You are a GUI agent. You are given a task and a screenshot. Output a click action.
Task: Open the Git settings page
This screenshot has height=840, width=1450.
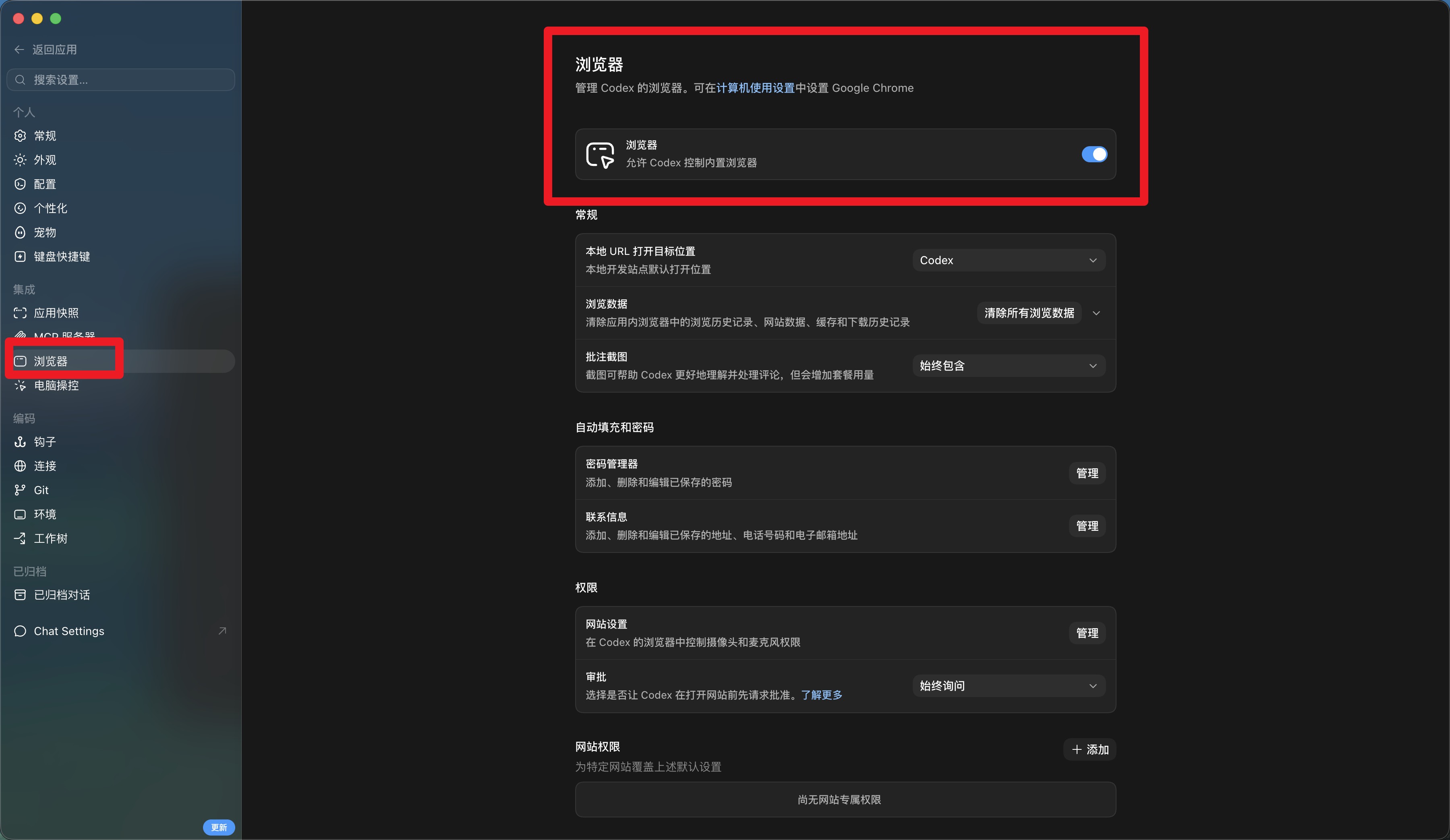[x=121, y=490]
